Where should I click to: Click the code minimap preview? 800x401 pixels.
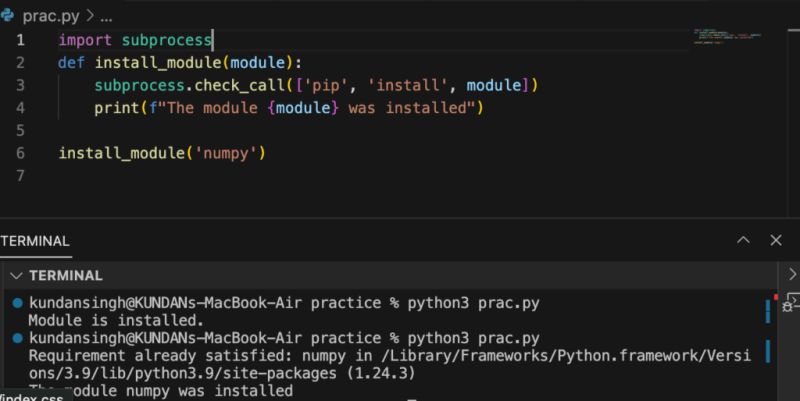[x=728, y=36]
